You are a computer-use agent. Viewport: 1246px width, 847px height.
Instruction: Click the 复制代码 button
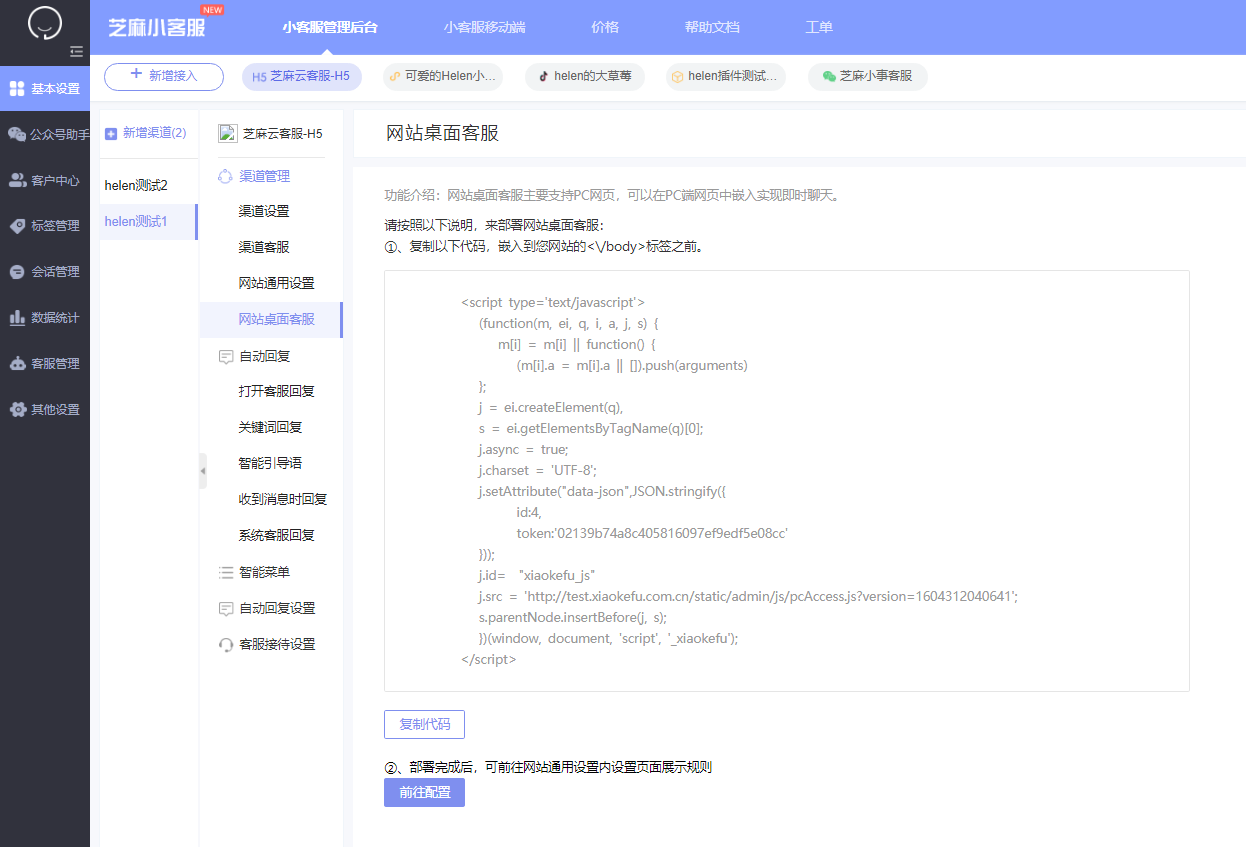[424, 725]
